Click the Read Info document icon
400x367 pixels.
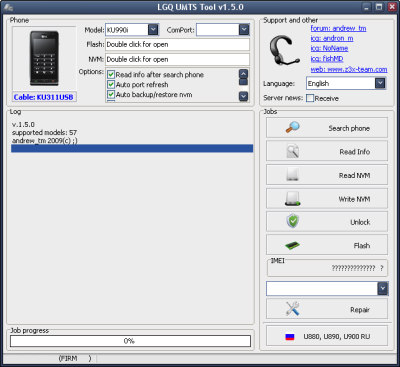(293, 151)
